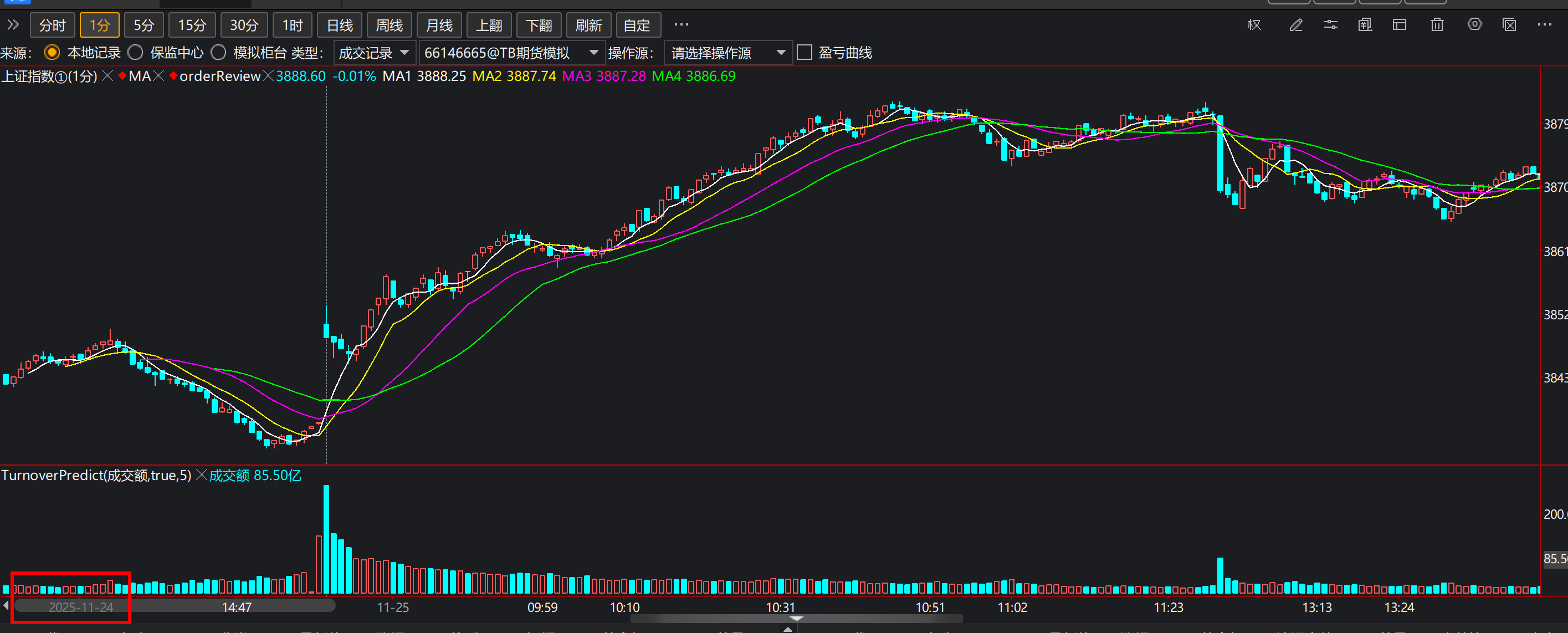Open the 成交记录 type dropdown

tap(375, 53)
